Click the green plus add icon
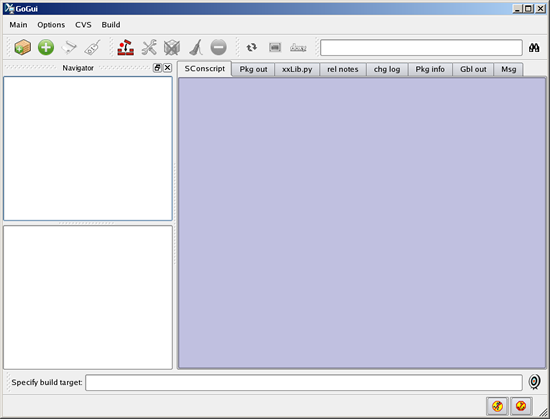The image size is (550, 419). (x=46, y=47)
